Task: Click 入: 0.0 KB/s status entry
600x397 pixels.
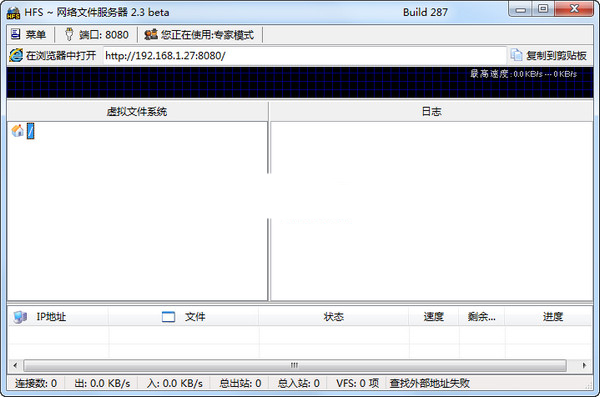Action: [x=174, y=383]
